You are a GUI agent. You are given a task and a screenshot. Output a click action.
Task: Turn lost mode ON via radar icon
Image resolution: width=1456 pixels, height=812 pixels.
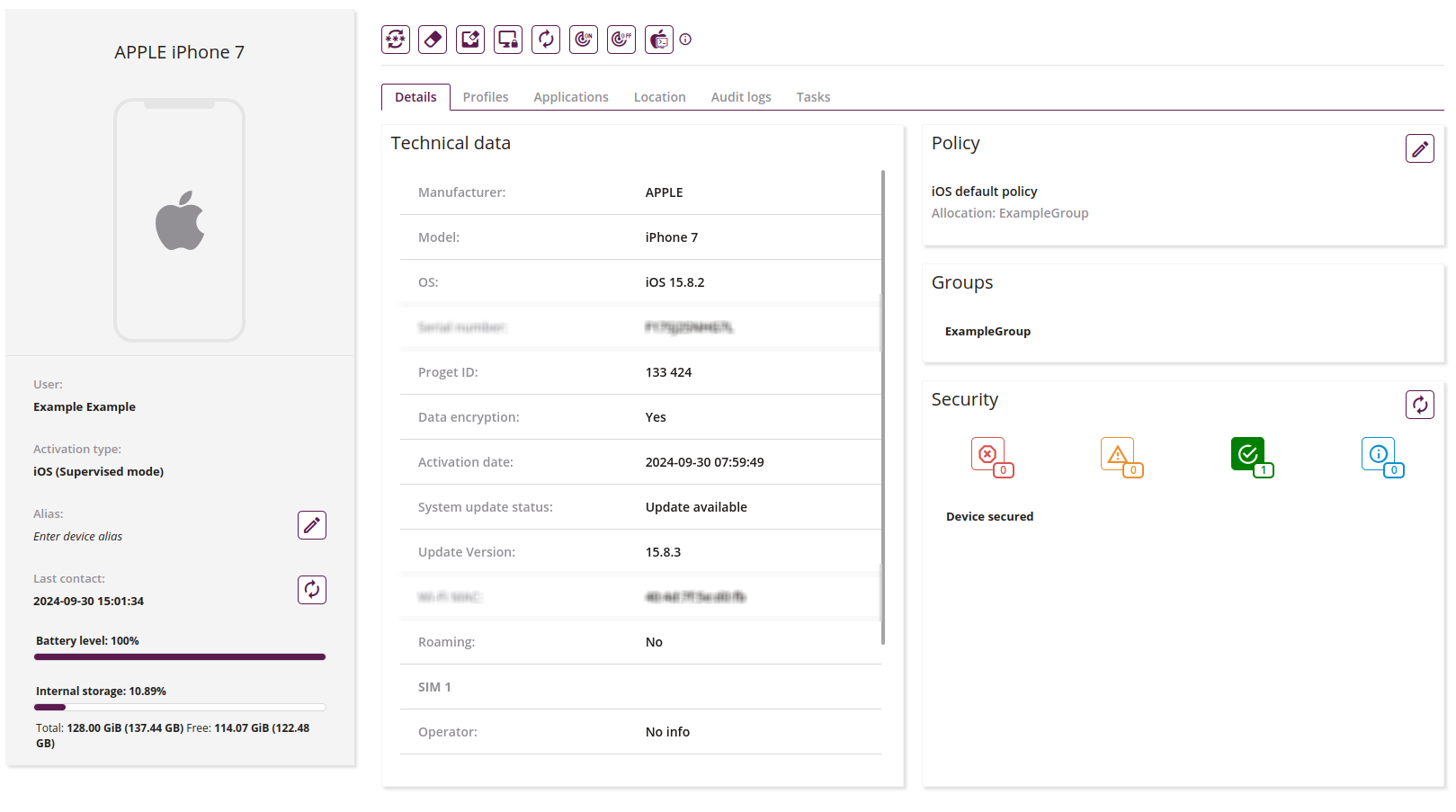pyautogui.click(x=584, y=40)
